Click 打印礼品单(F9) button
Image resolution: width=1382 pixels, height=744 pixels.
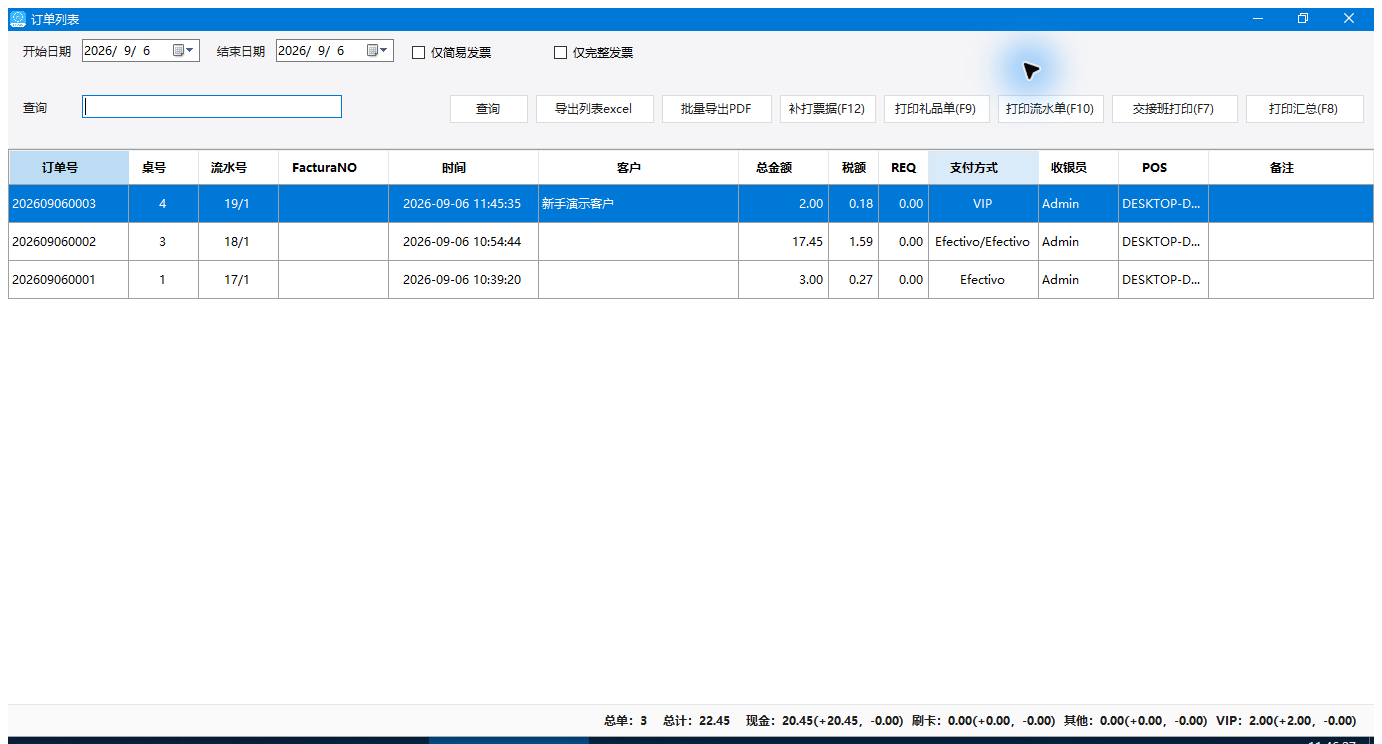pyautogui.click(x=936, y=109)
